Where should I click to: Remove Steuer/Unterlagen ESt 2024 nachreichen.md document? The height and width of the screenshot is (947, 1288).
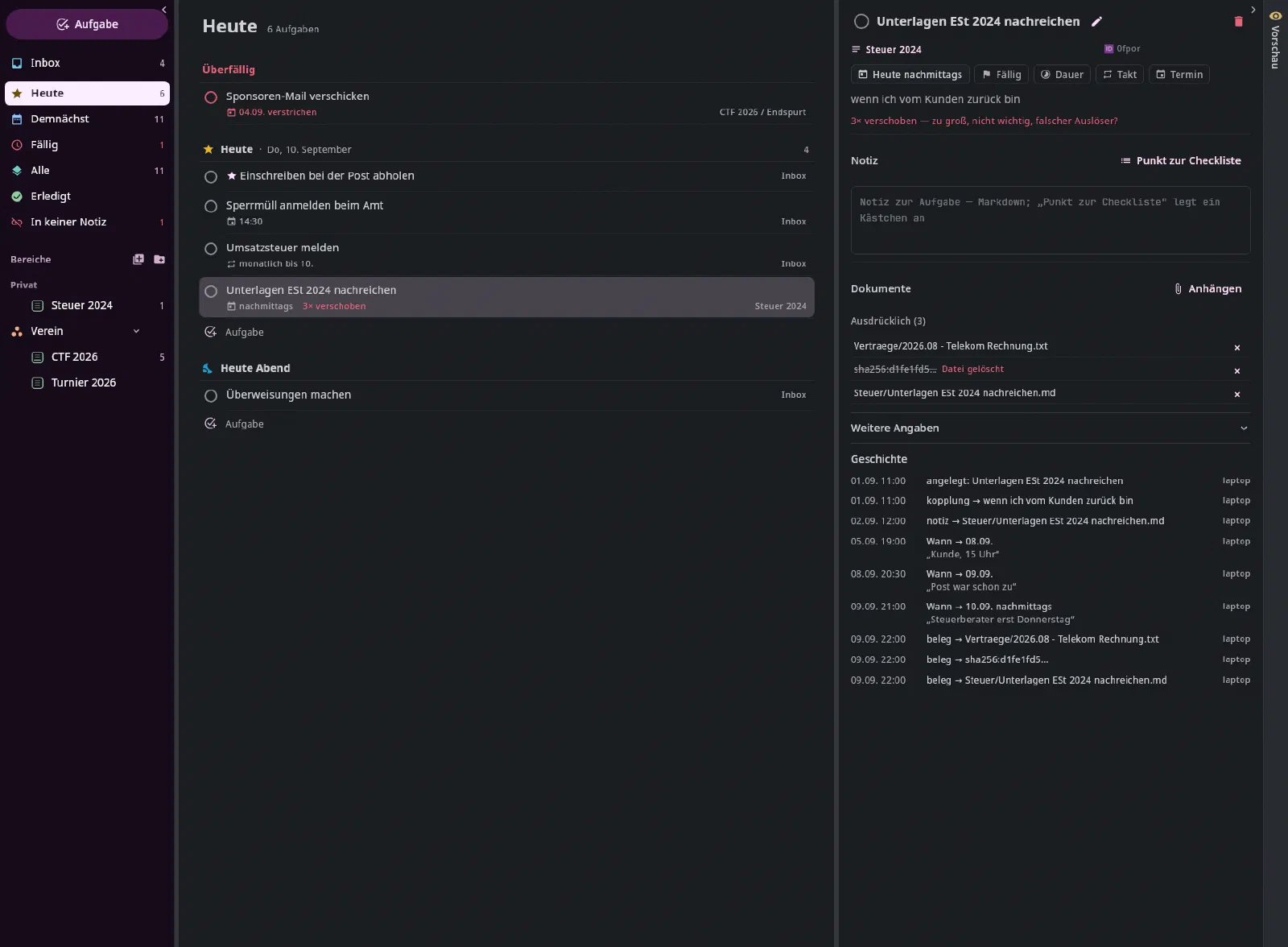1237,395
